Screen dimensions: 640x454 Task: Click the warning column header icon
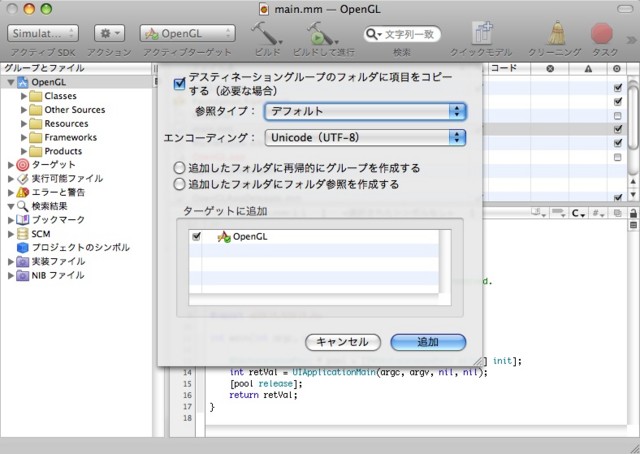(588, 69)
